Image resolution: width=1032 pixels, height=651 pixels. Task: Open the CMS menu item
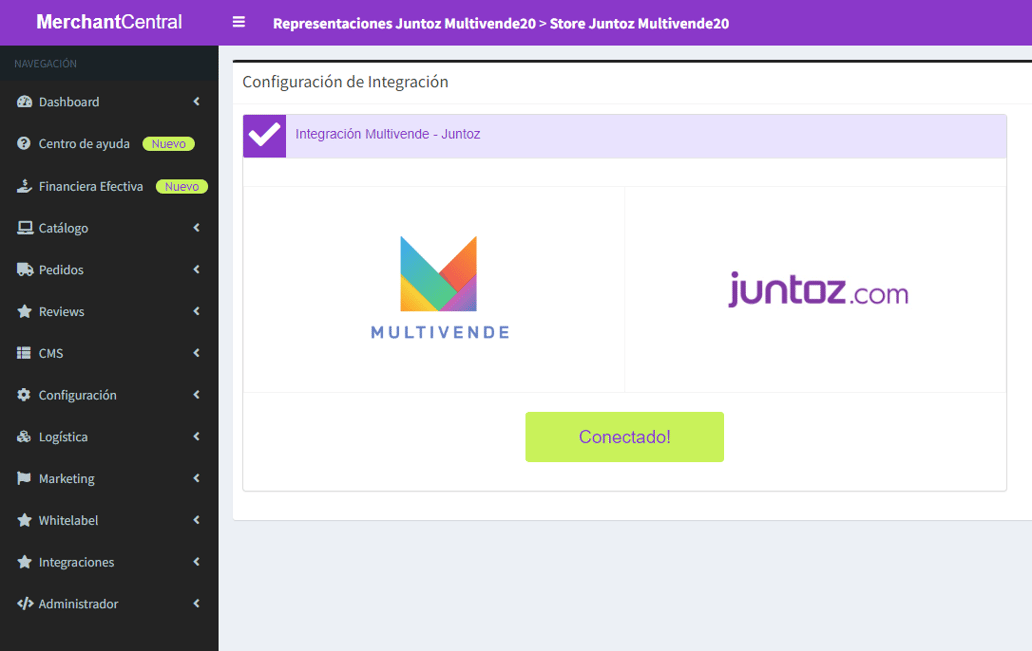(109, 353)
